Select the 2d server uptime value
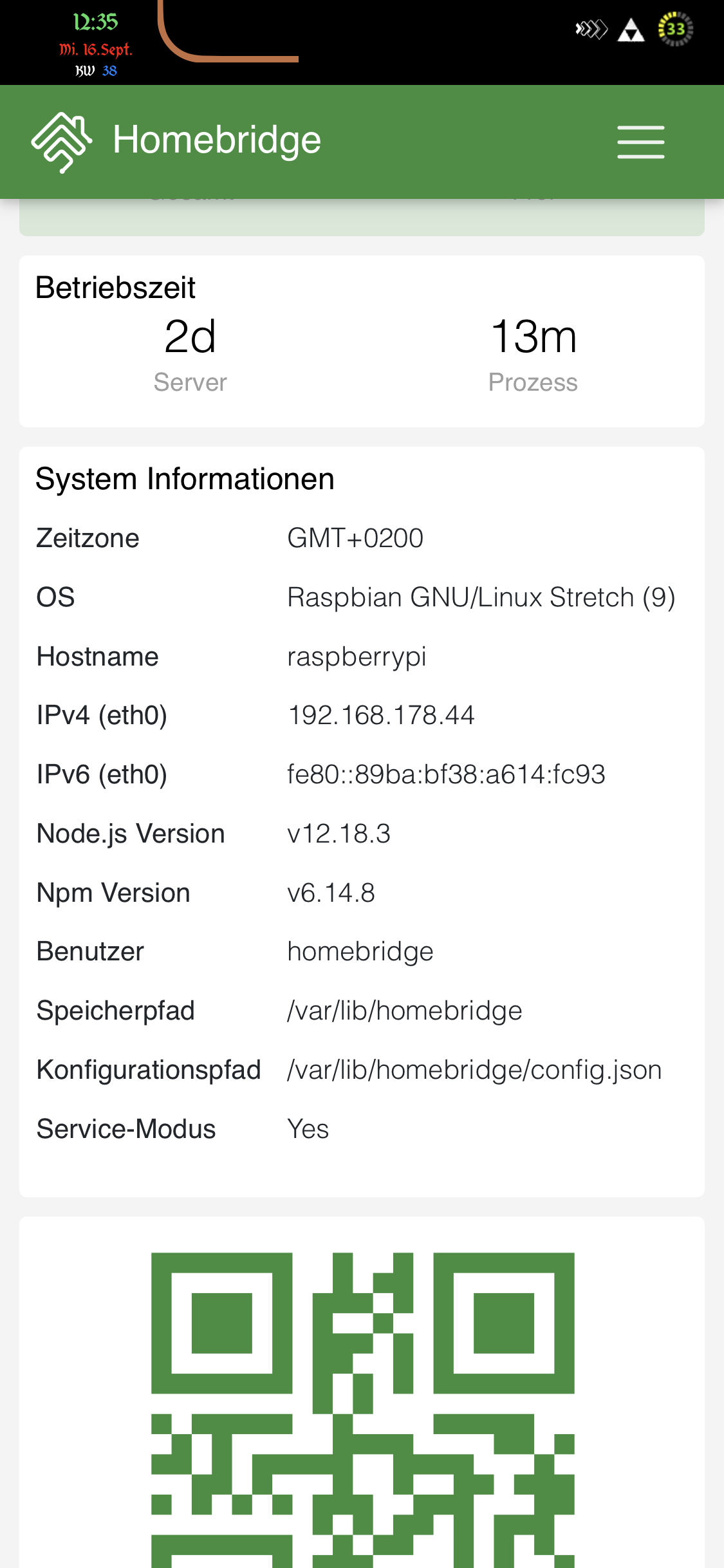This screenshot has width=724, height=1568. [190, 337]
